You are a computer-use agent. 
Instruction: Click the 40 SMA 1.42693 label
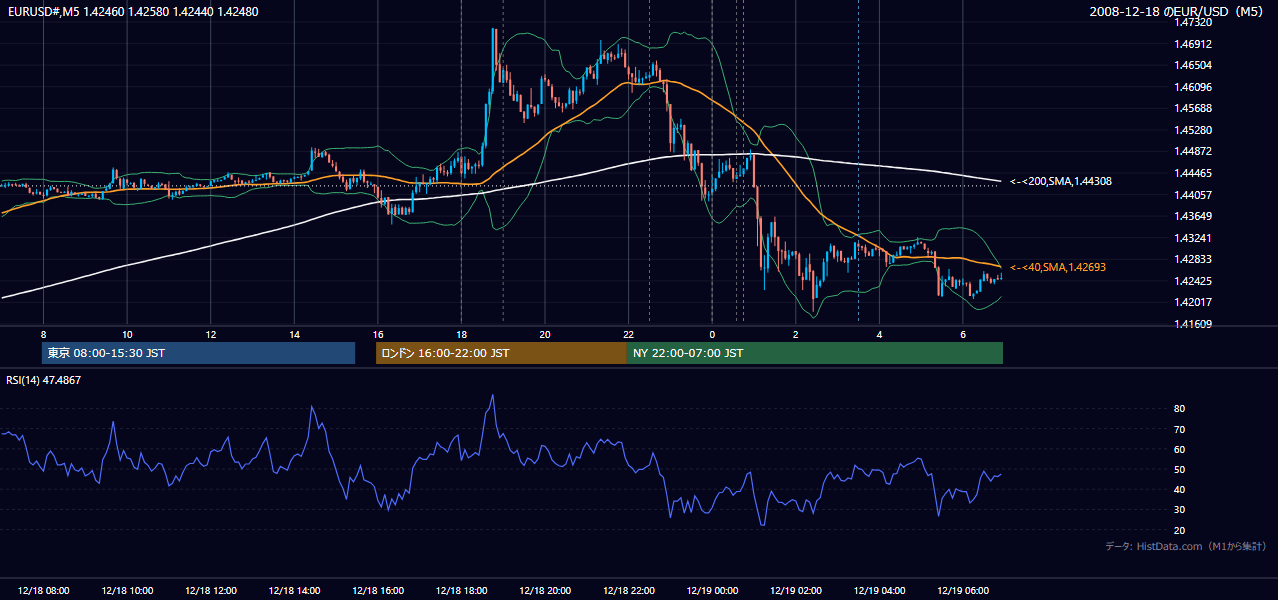coord(1057,267)
